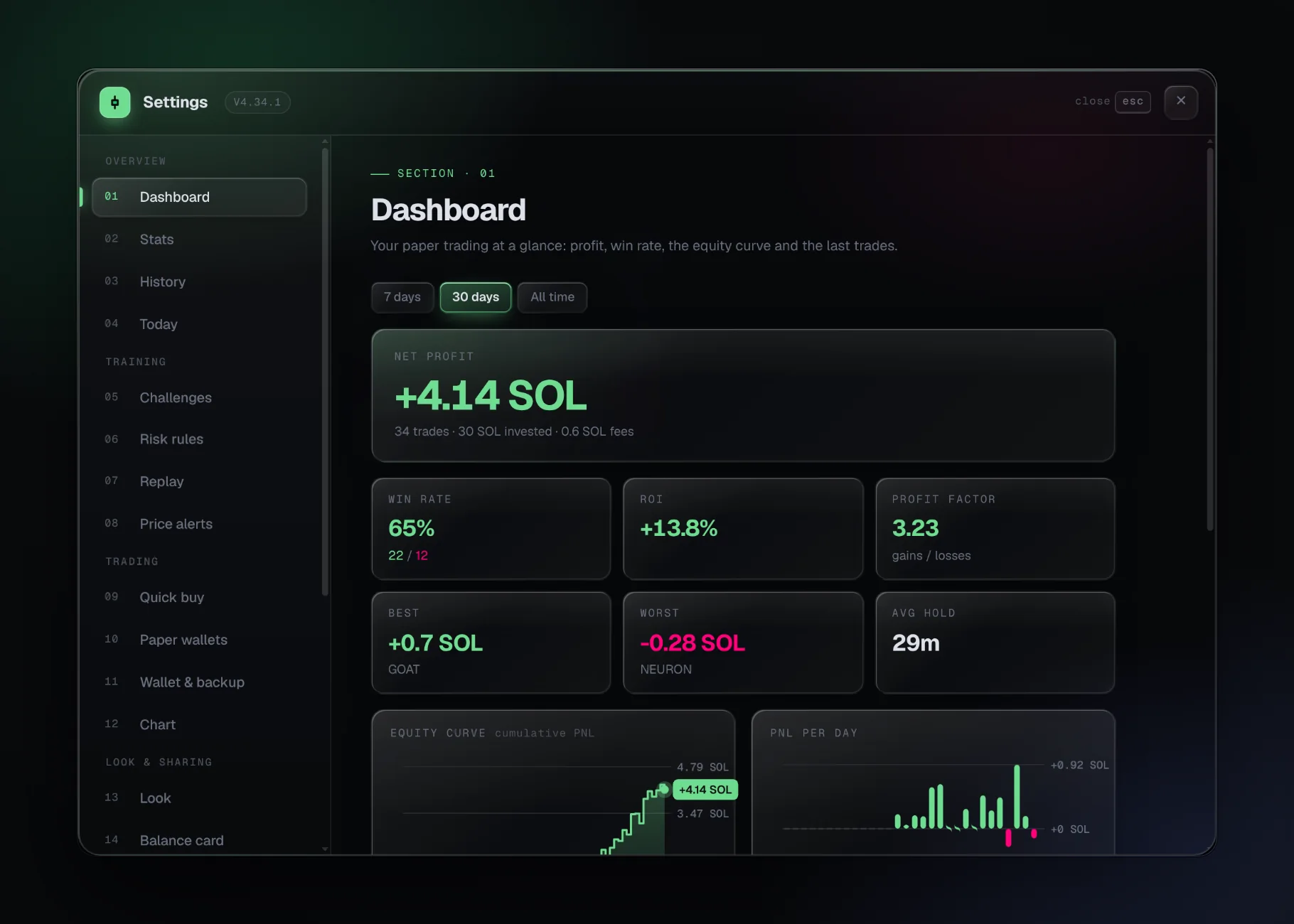Click the green app logo icon
The image size is (1294, 924).
click(x=115, y=102)
